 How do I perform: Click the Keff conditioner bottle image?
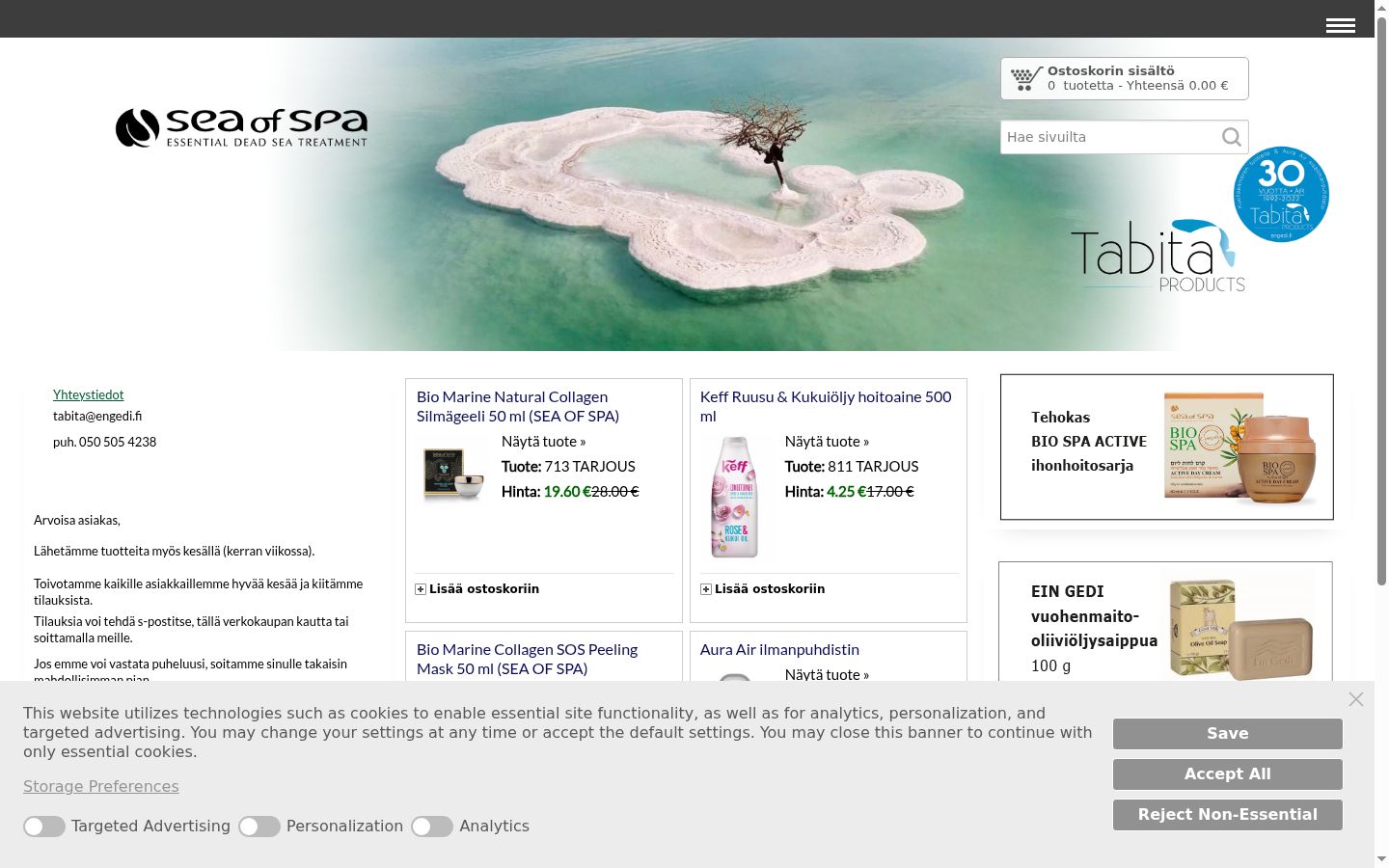coord(735,497)
